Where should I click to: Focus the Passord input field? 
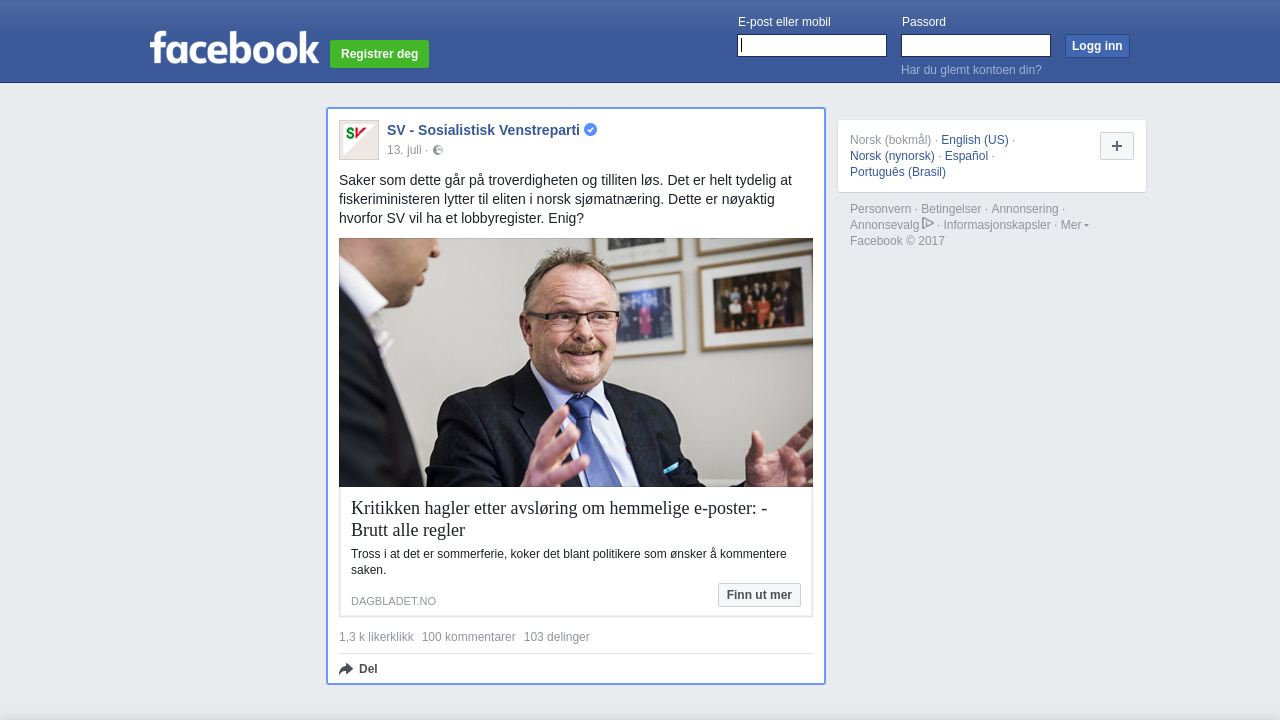tap(976, 46)
